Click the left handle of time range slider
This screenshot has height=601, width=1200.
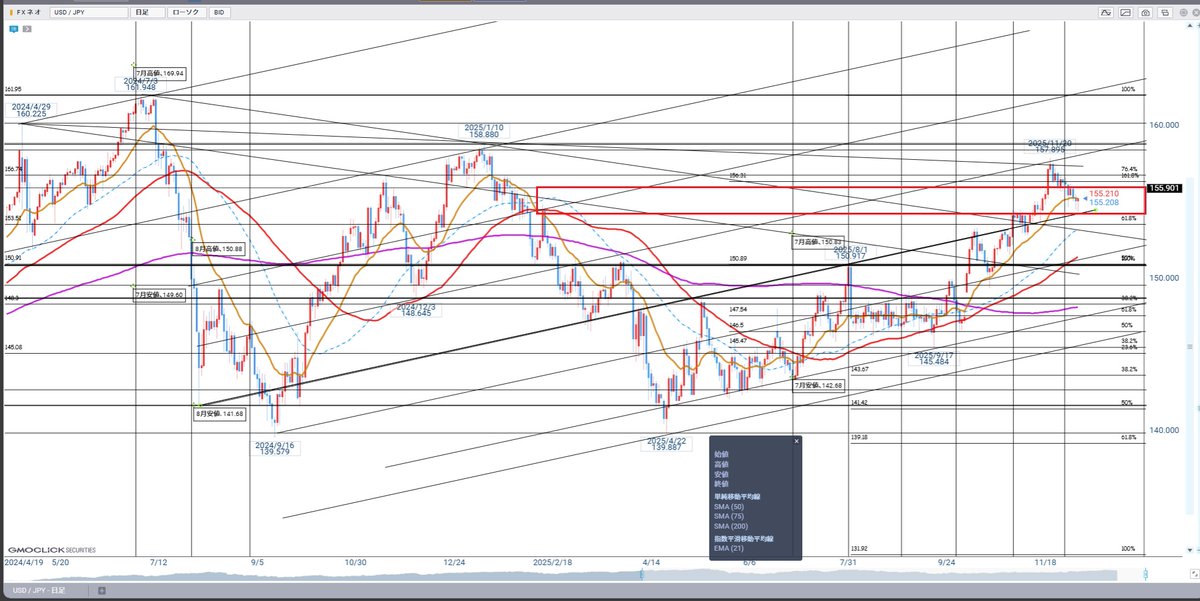pos(642,574)
